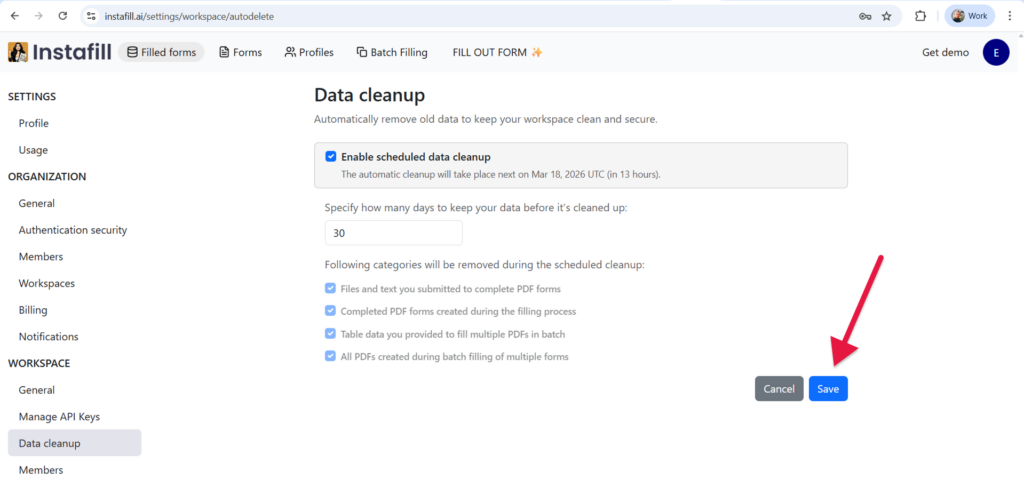1024x495 pixels.
Task: Open browser three-dot menu
Action: click(x=1009, y=16)
